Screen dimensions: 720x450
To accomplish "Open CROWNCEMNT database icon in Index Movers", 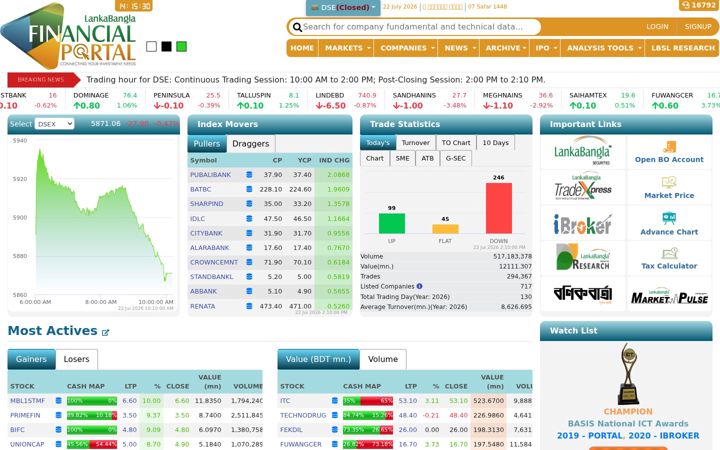I will click(x=249, y=262).
